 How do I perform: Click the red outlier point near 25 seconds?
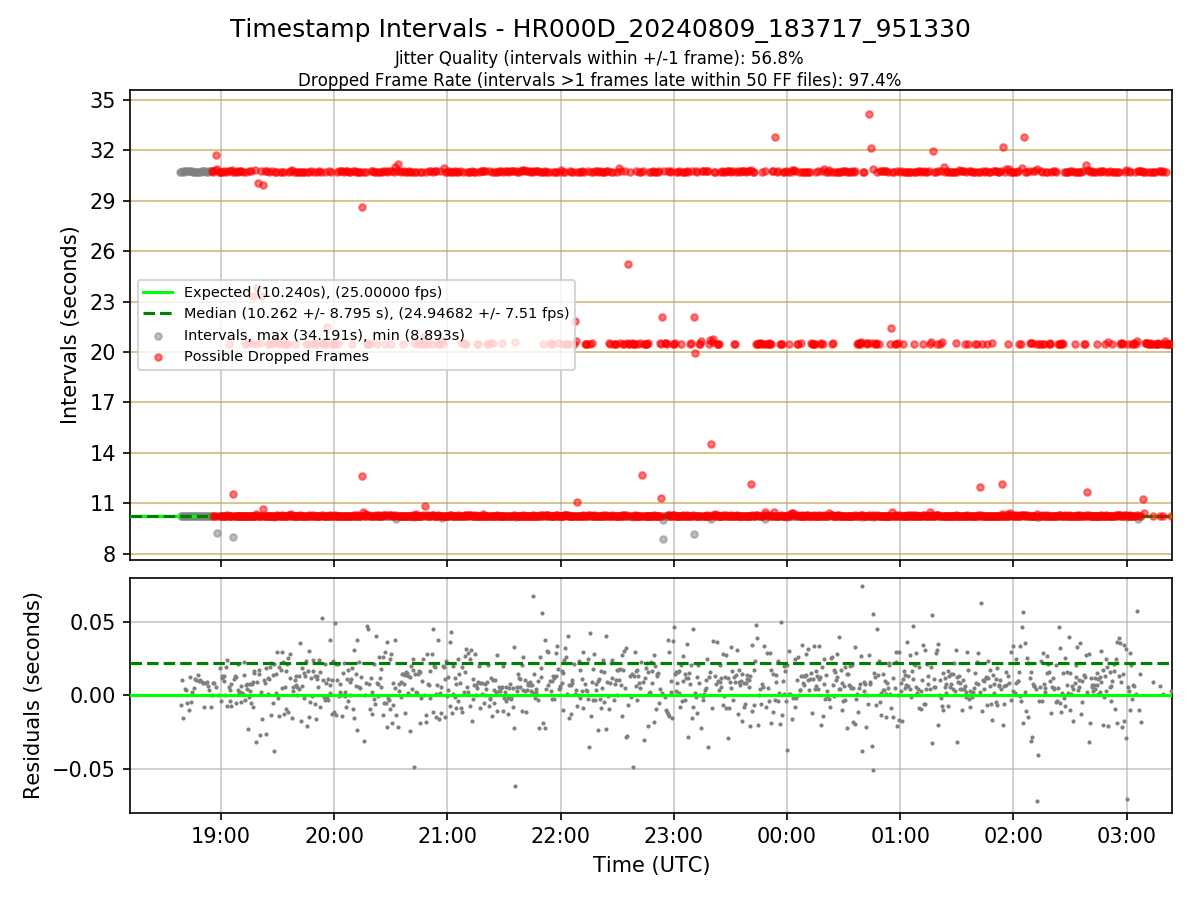pos(628,264)
